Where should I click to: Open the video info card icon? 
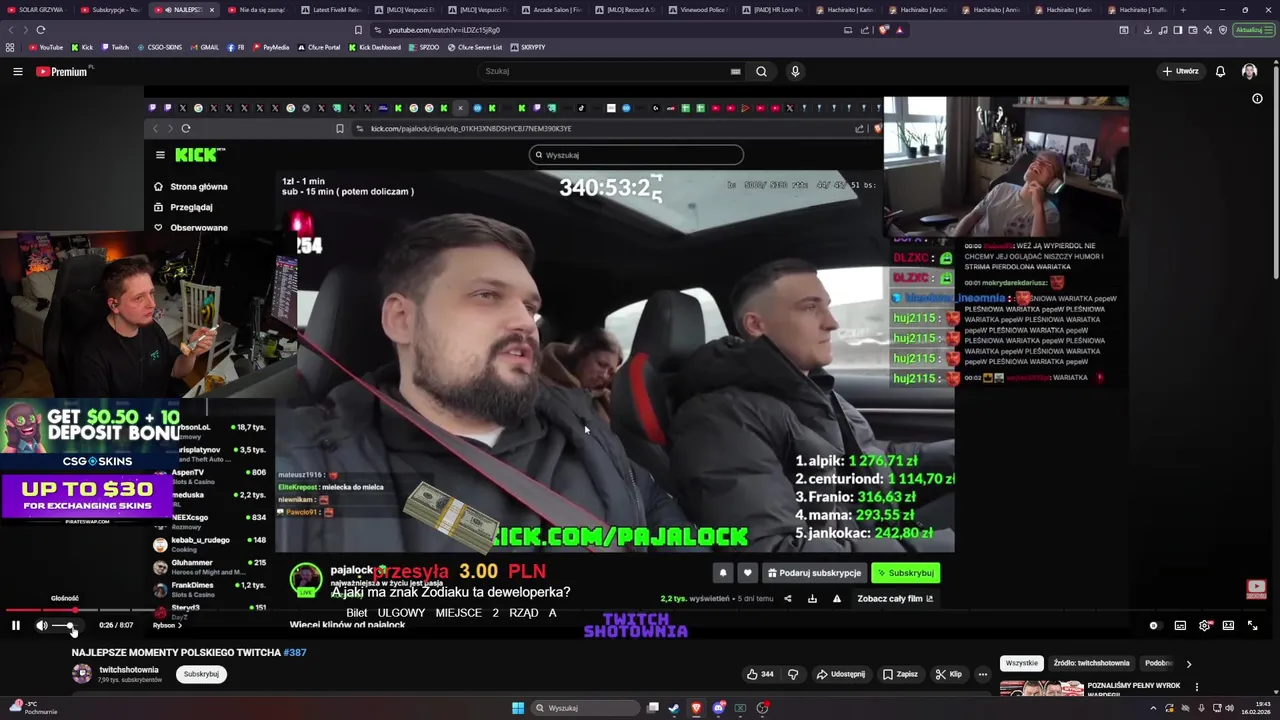pyautogui.click(x=1257, y=98)
